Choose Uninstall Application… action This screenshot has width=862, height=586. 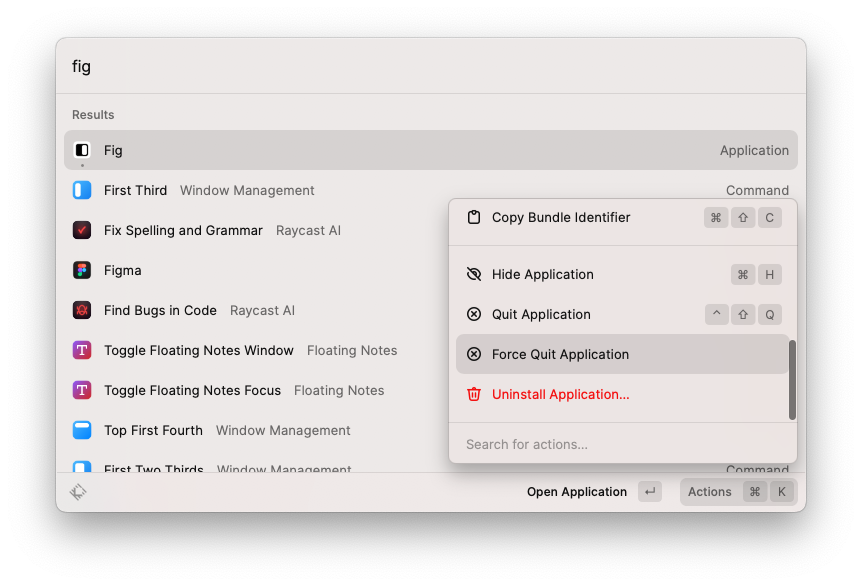click(x=623, y=394)
